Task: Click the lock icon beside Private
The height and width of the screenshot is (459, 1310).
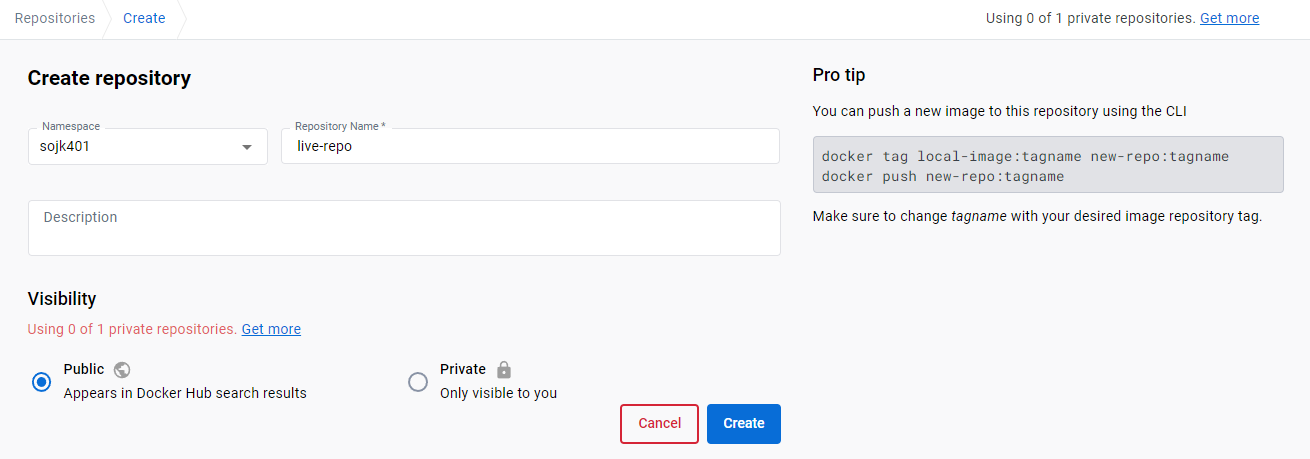Action: (x=504, y=369)
